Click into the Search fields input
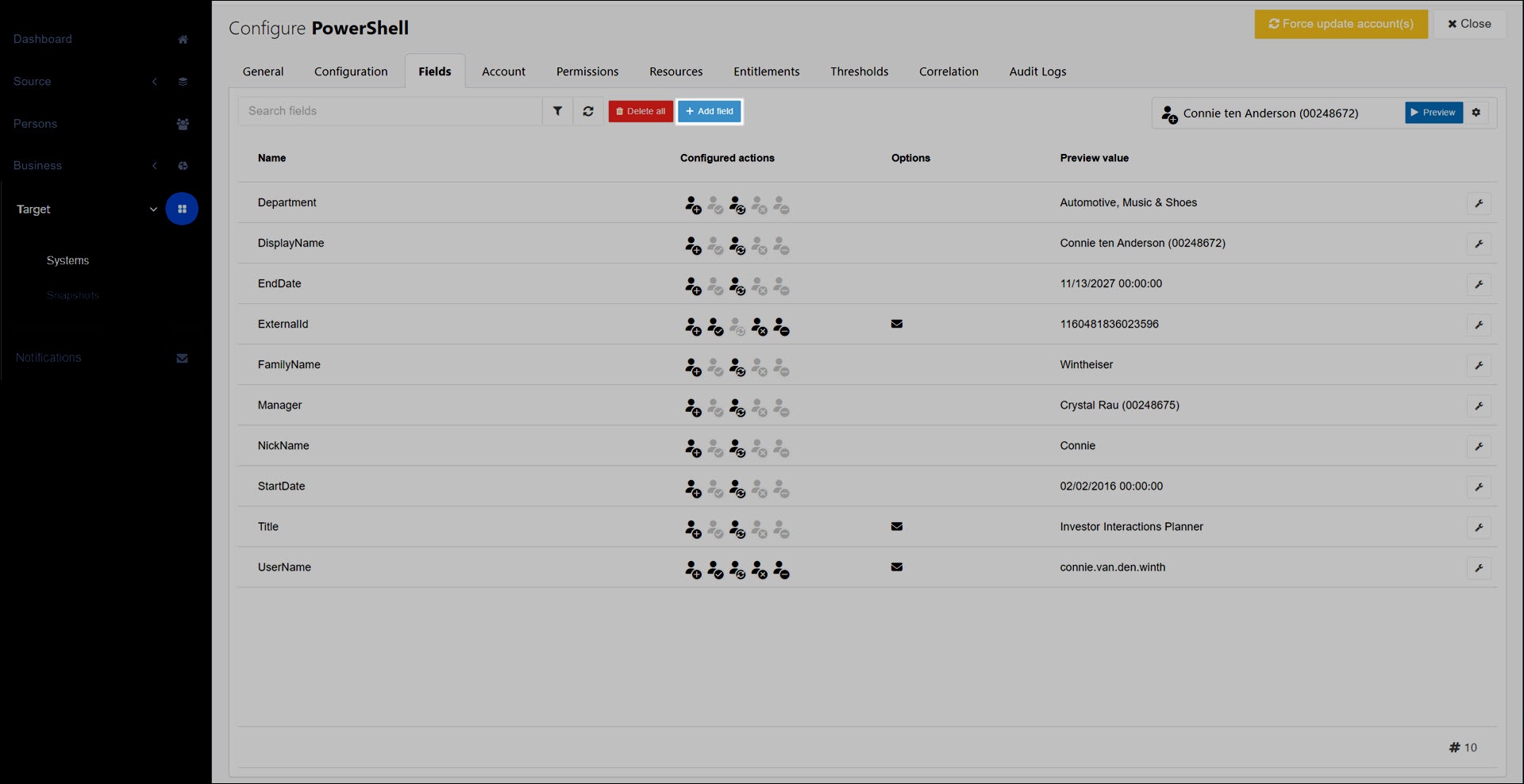 pos(390,111)
